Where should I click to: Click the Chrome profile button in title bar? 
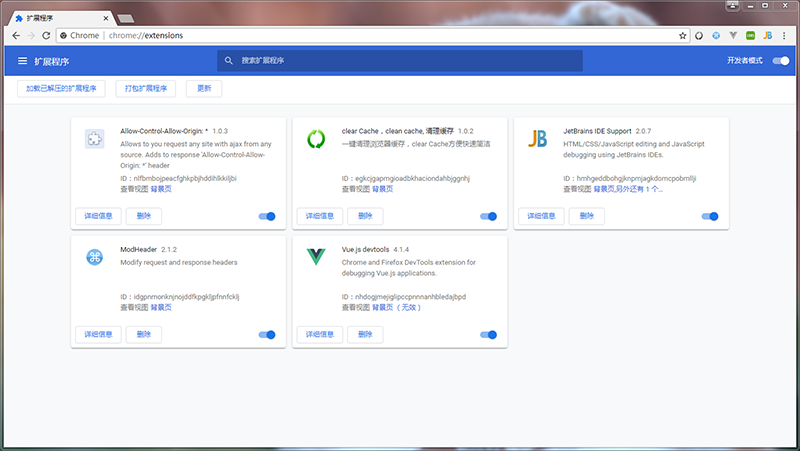point(733,5)
